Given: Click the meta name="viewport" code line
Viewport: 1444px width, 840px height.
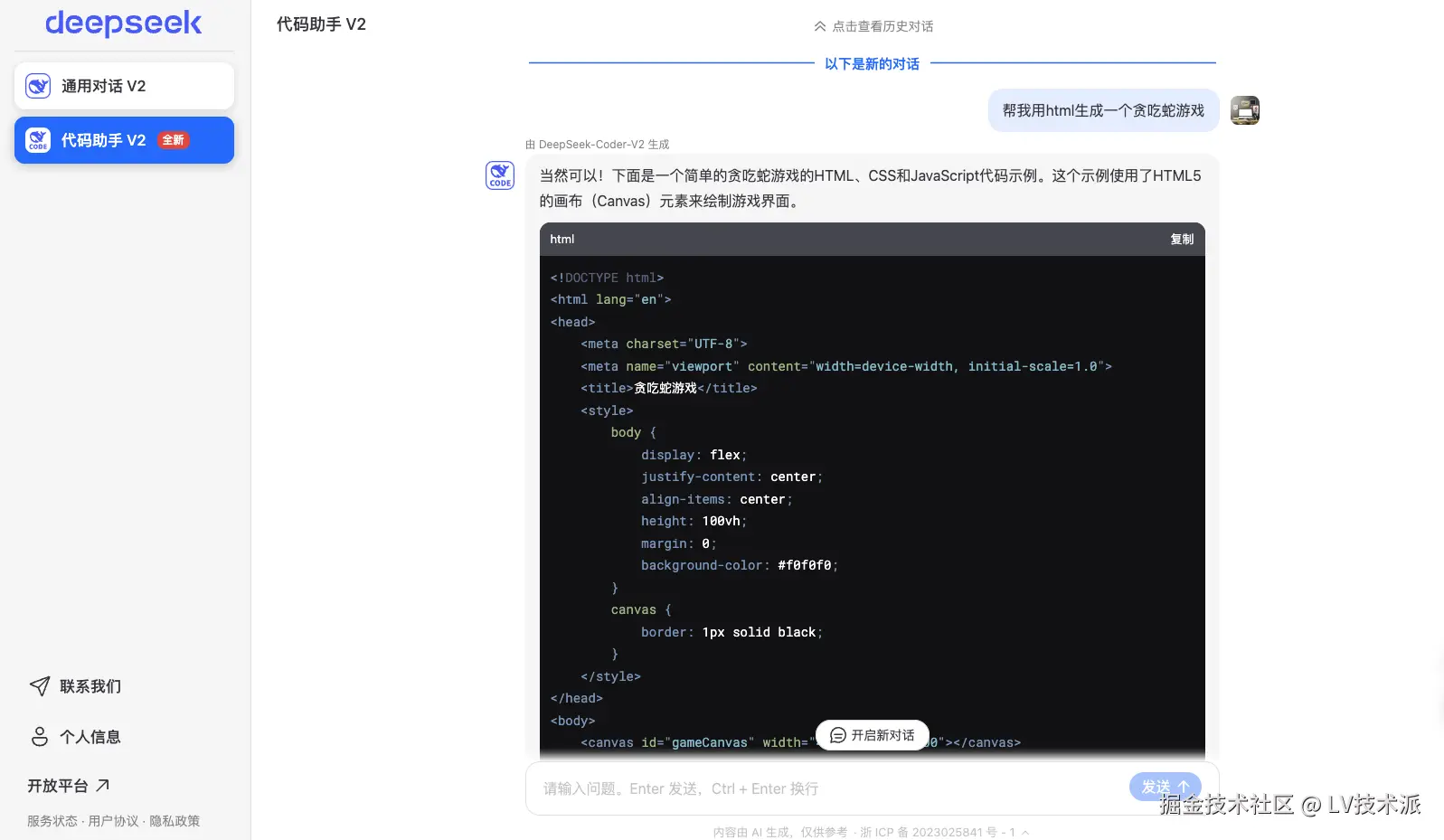Looking at the screenshot, I should [846, 366].
